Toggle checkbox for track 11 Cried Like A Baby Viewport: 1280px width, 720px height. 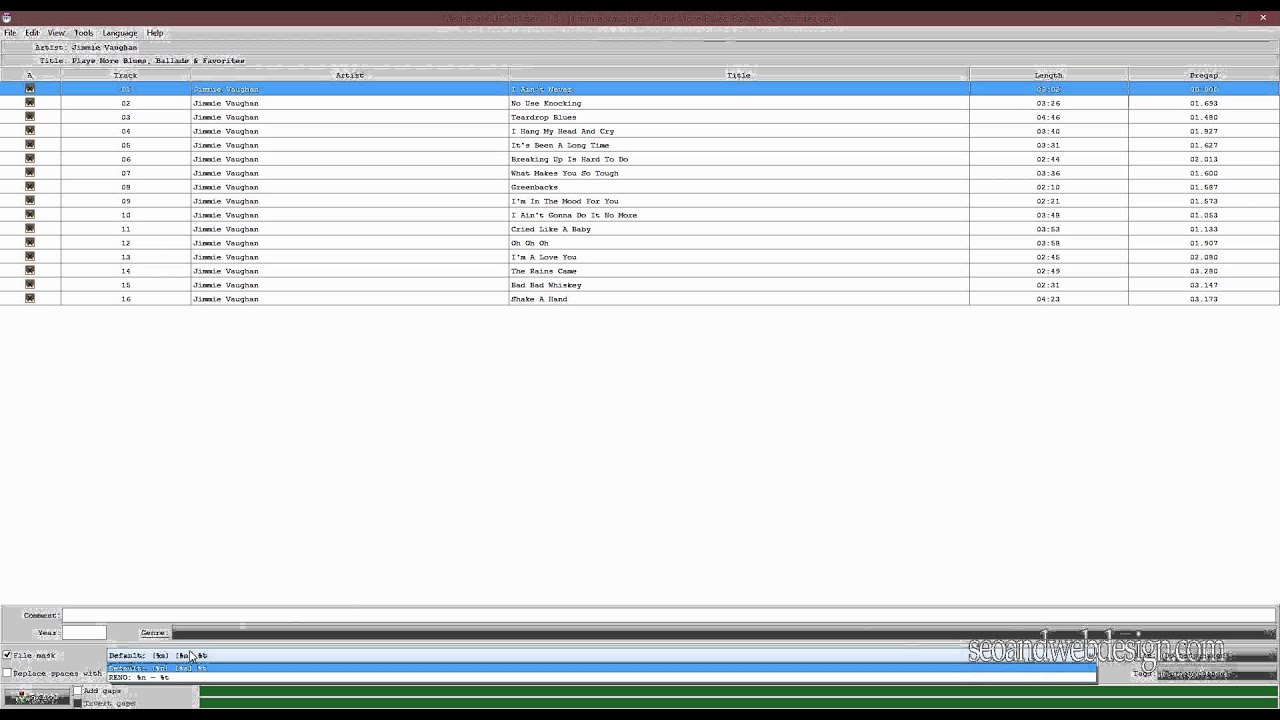pos(30,229)
